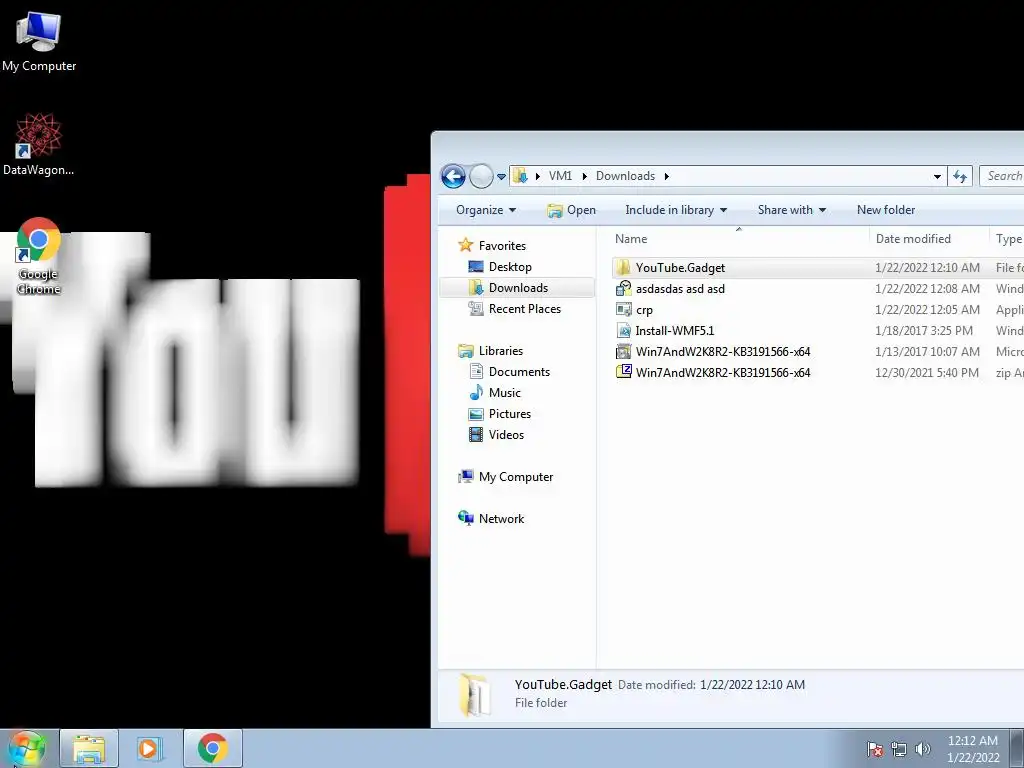Select Libraries in navigation pane
Screen dimensions: 1024x768
pos(500,351)
